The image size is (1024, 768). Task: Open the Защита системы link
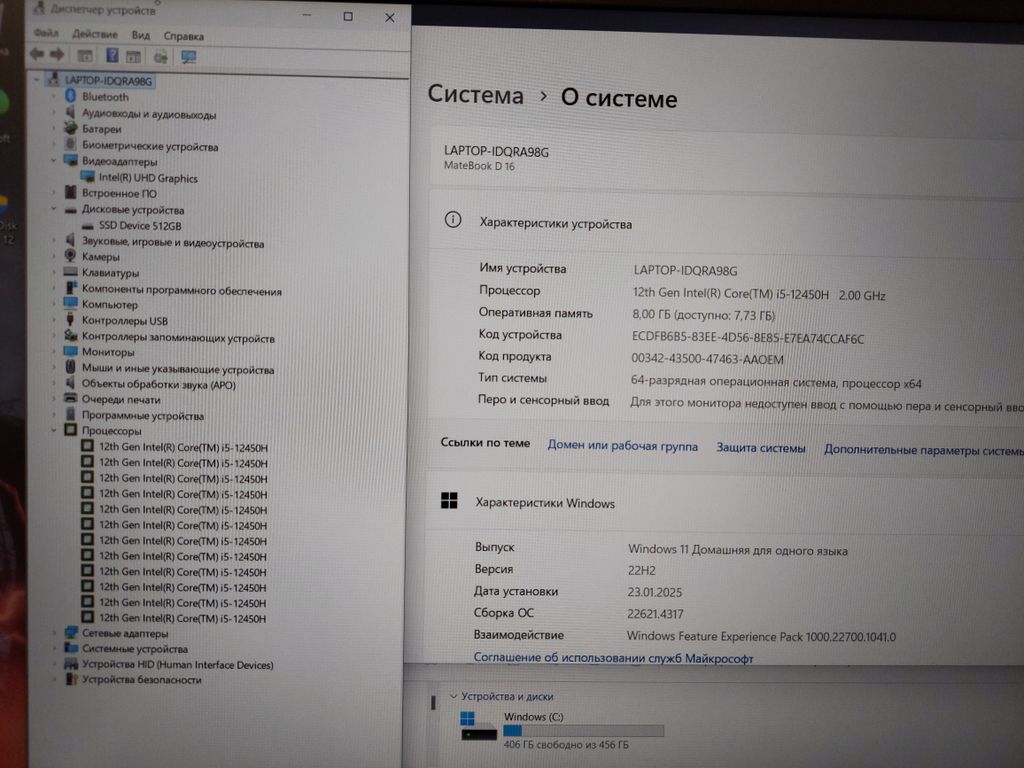(761, 449)
